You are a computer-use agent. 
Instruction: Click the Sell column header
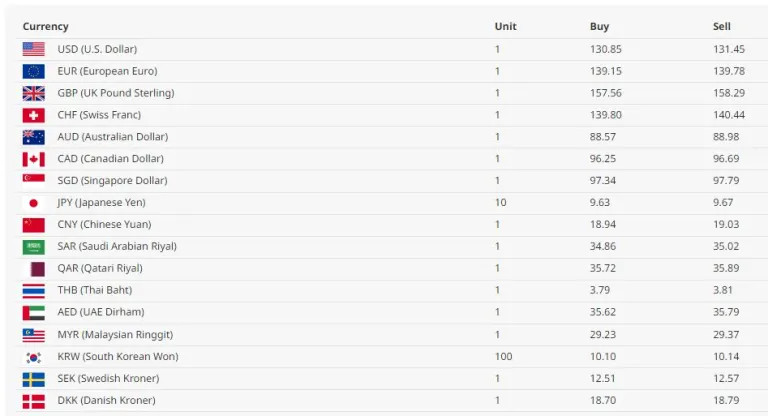click(x=721, y=26)
